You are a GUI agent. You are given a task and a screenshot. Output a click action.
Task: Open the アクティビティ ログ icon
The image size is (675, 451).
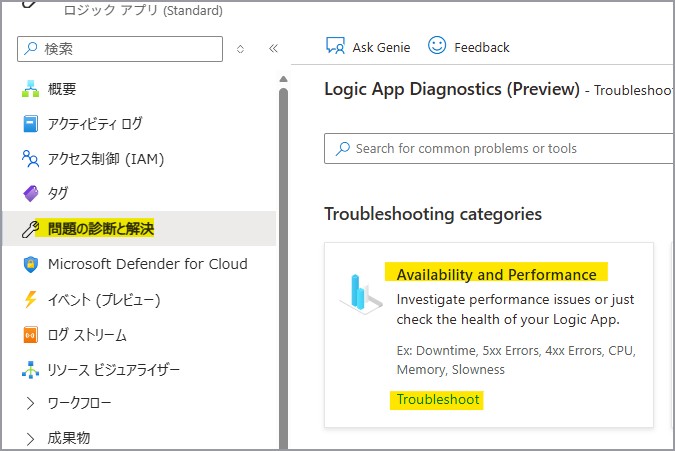point(30,124)
